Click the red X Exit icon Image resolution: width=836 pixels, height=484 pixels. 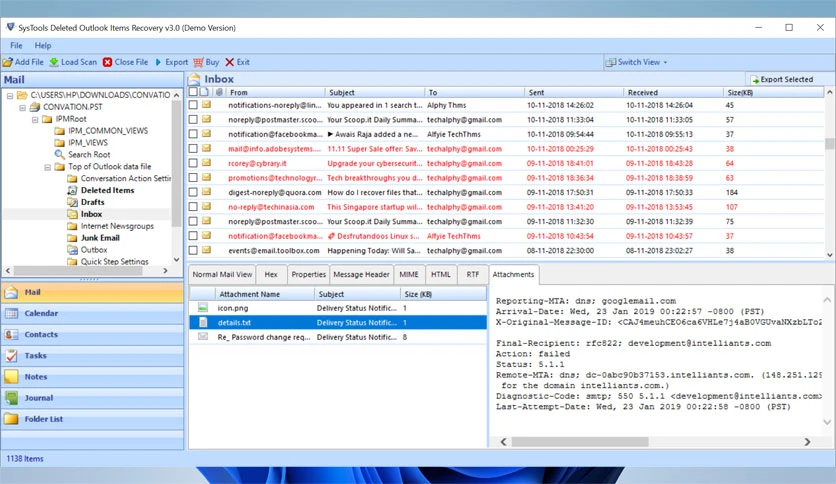230,62
